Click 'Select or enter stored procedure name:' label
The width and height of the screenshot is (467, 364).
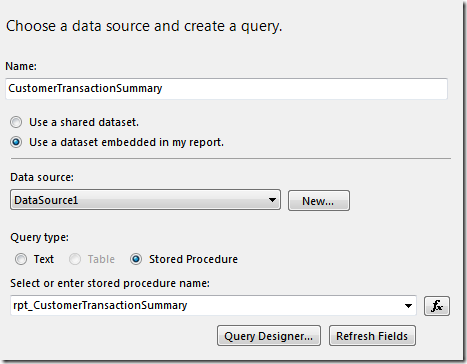tap(110, 283)
